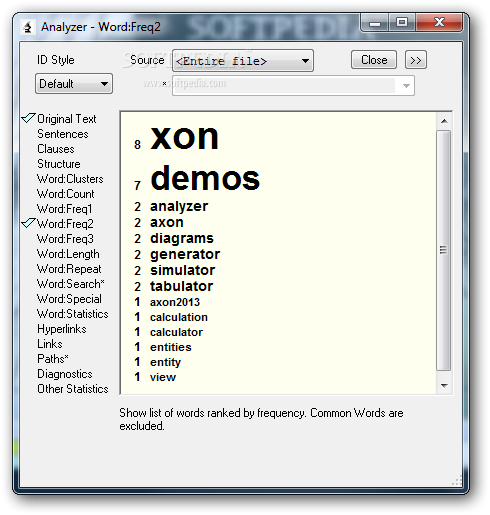Select the Clauses view
This screenshot has height=515, width=490.
pyautogui.click(x=56, y=149)
